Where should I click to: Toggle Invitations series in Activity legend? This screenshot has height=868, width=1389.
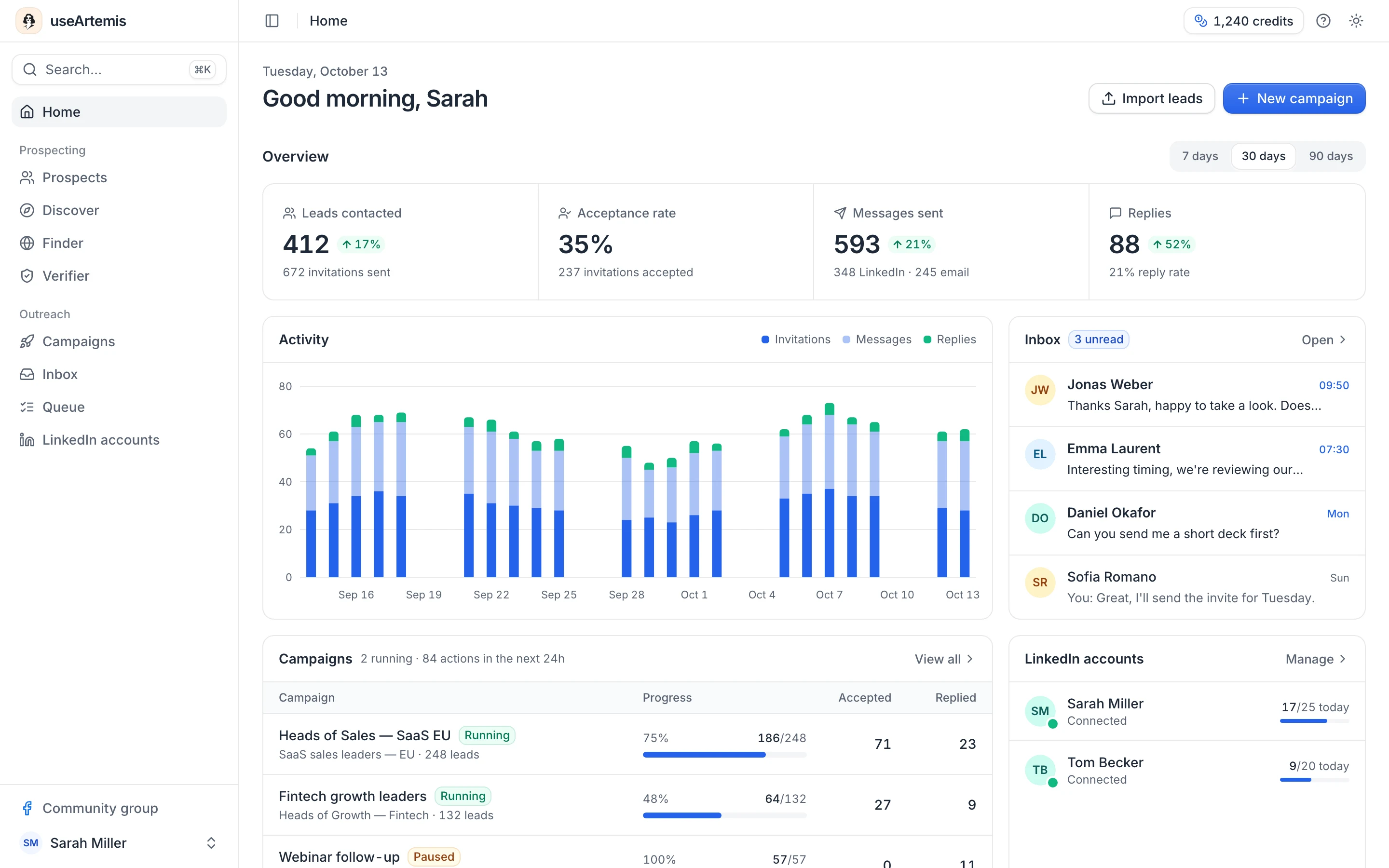(x=795, y=339)
